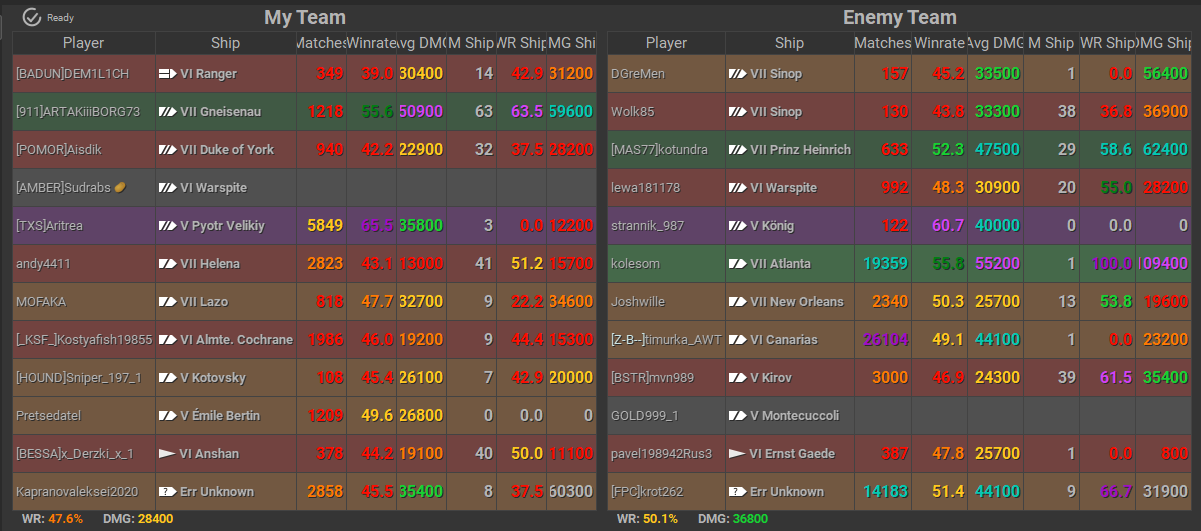Click the battleship icon beside VII Gneisenau

(x=167, y=112)
